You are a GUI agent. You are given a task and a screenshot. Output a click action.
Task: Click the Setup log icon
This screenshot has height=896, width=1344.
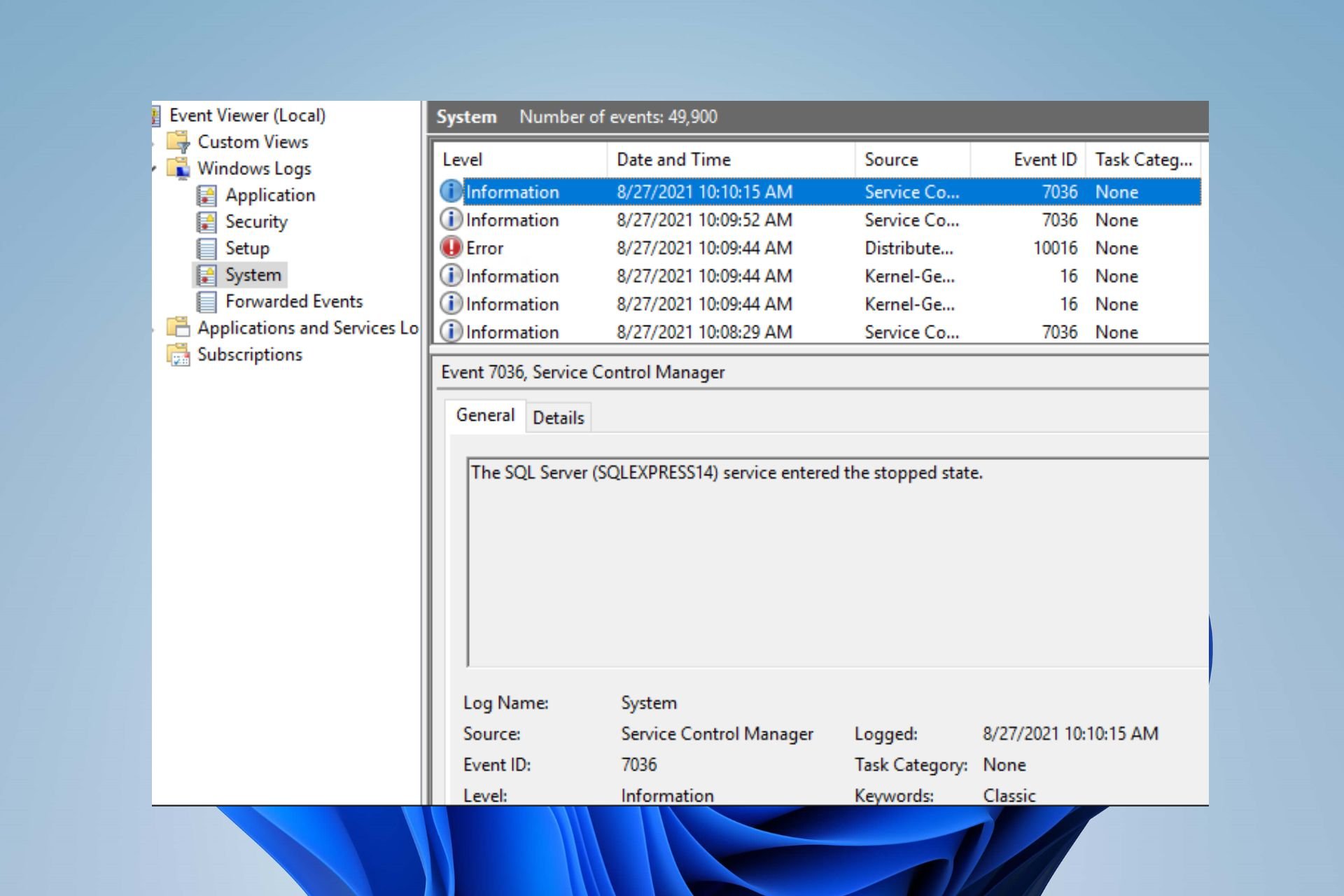206,248
